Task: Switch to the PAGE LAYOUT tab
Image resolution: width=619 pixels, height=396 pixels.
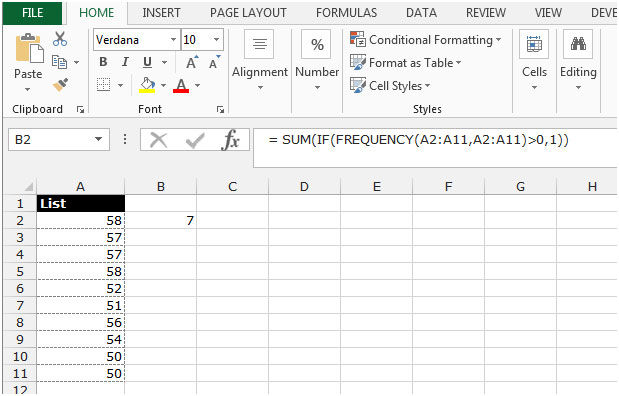Action: pyautogui.click(x=248, y=13)
